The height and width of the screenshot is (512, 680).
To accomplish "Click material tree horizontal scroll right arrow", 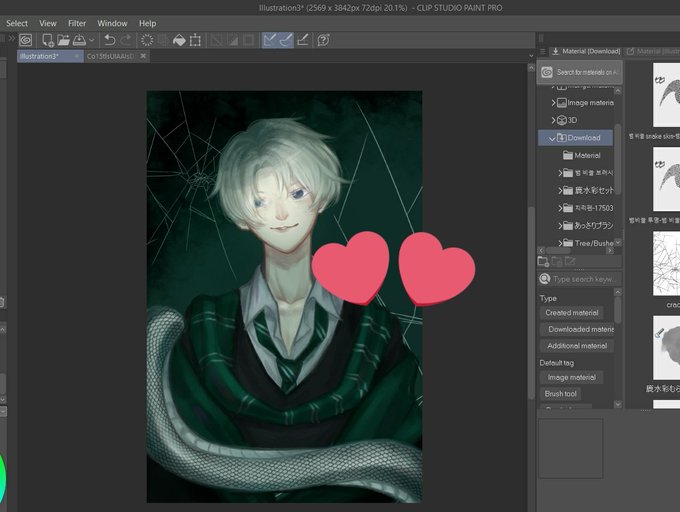I will (610, 251).
